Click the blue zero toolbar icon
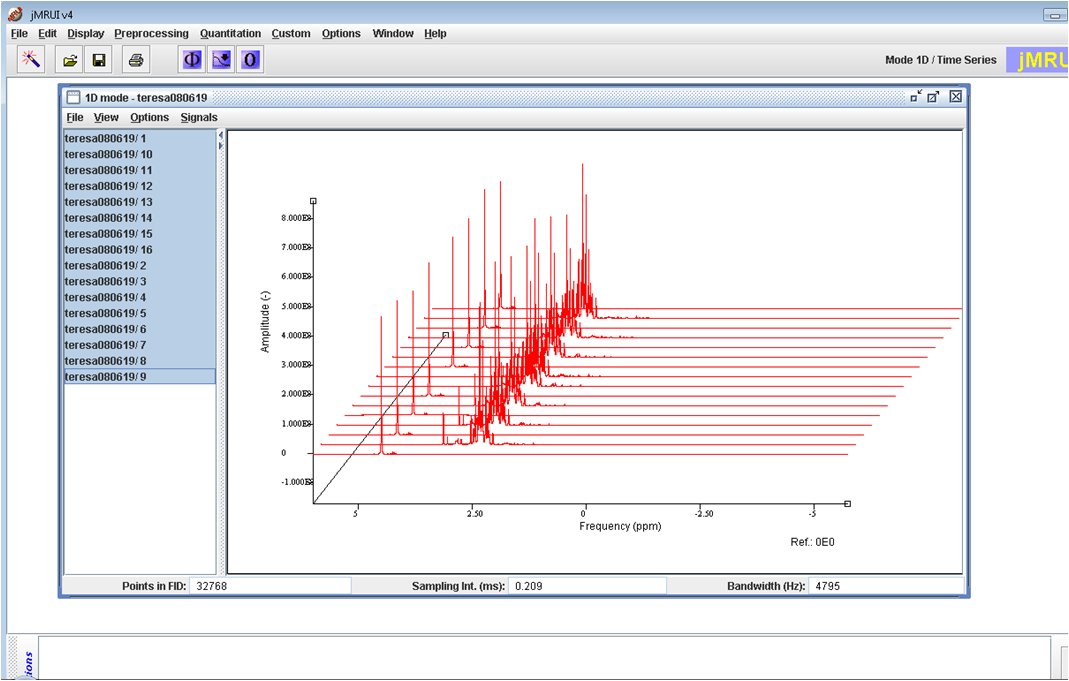Screen dimensions: 1069x681 point(250,60)
